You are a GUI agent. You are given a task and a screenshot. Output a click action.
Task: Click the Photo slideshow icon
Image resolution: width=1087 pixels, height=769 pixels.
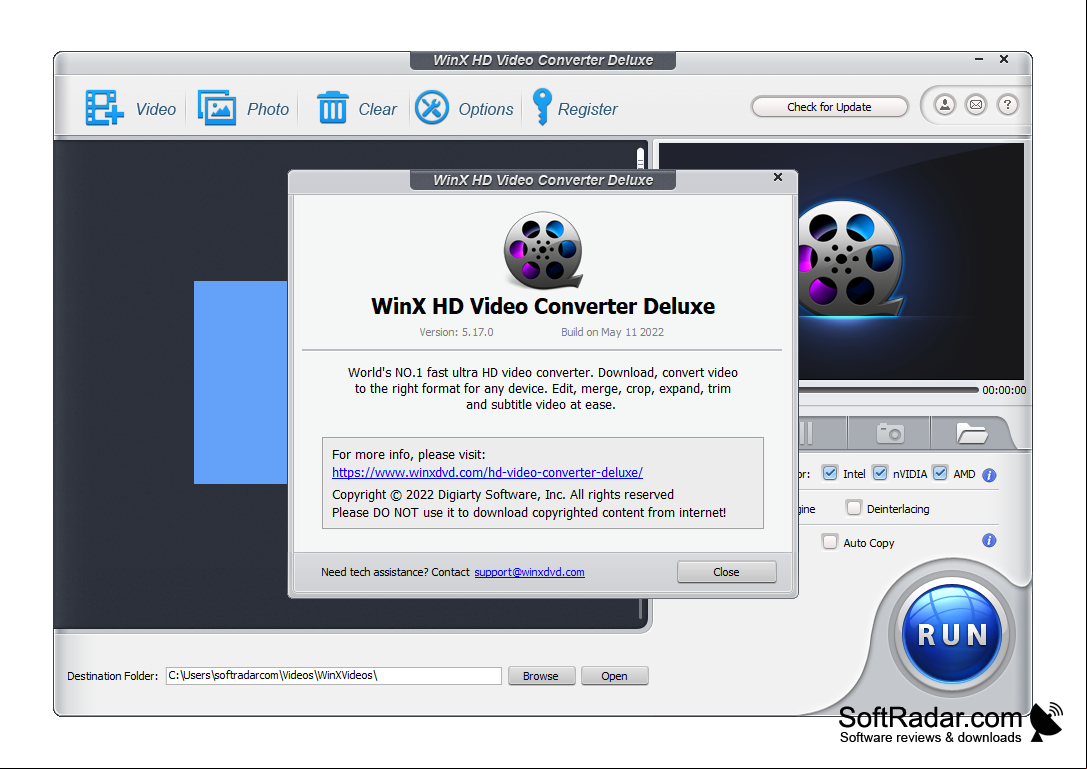(x=217, y=107)
